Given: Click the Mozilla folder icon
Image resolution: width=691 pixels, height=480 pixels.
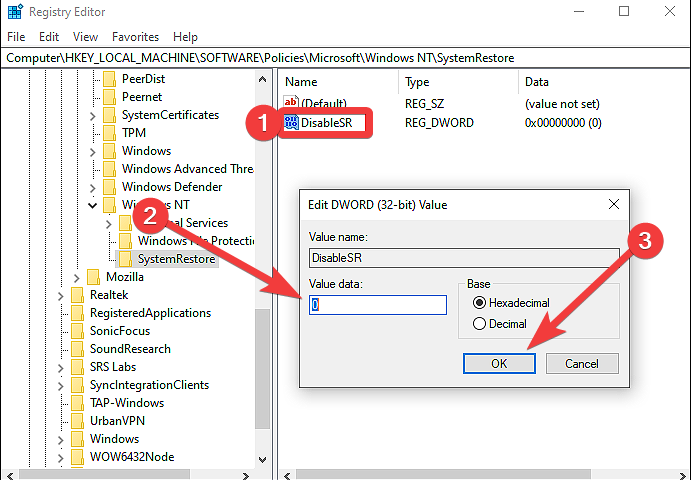Looking at the screenshot, I should tap(94, 277).
